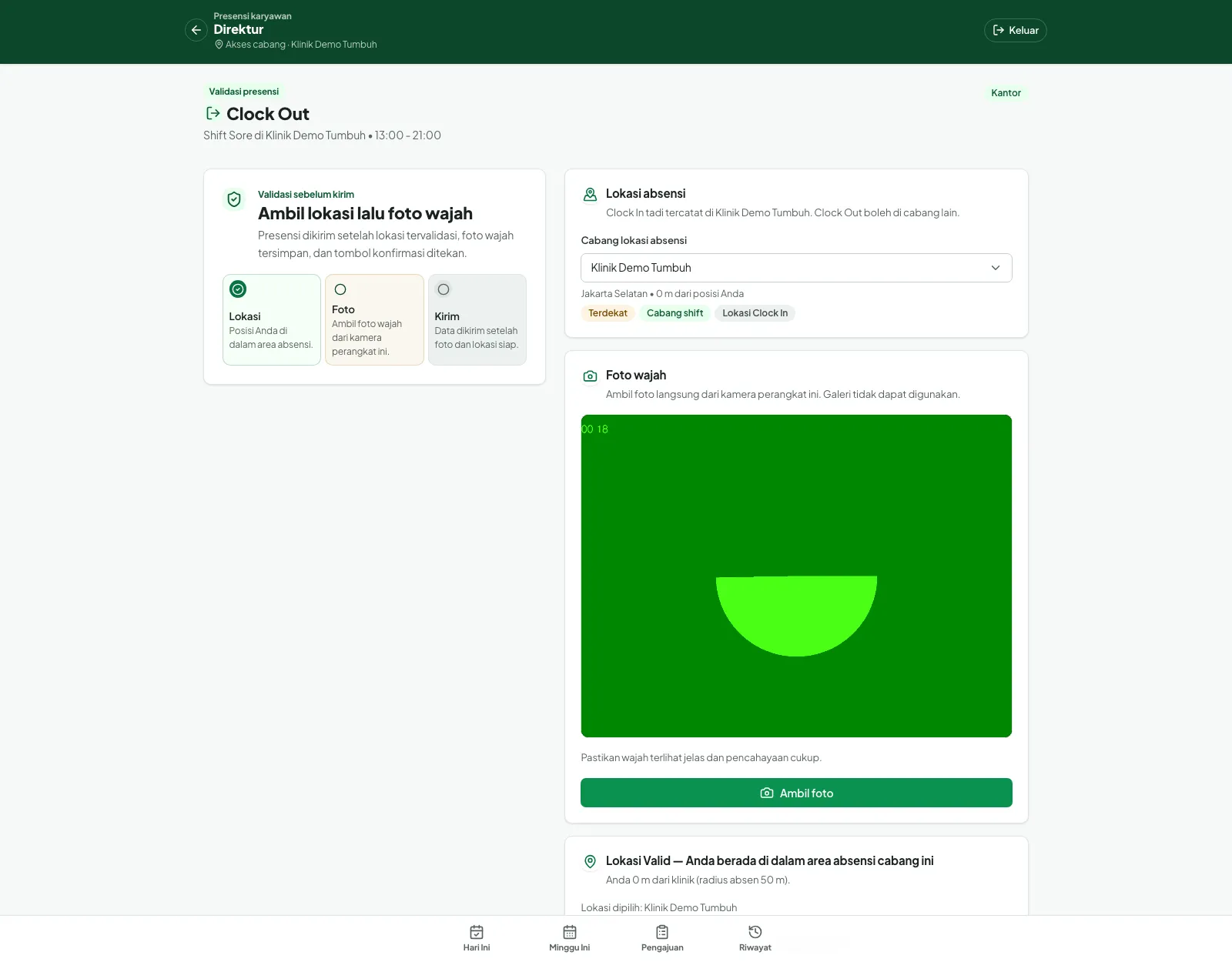
Task: Click the Terdekat badge
Action: tap(608, 313)
